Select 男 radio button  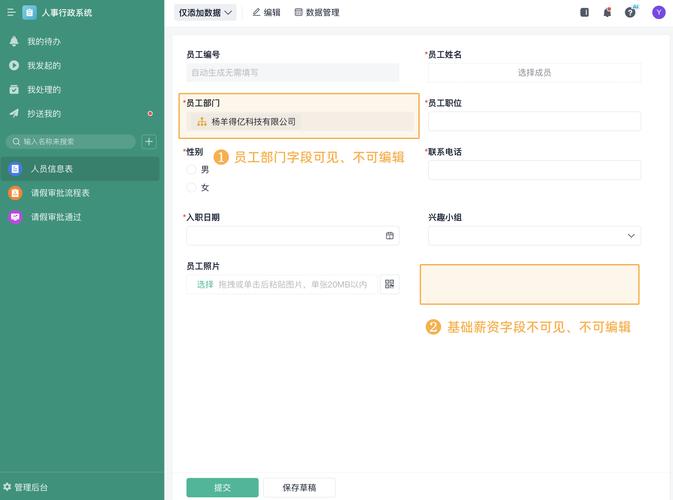point(191,170)
